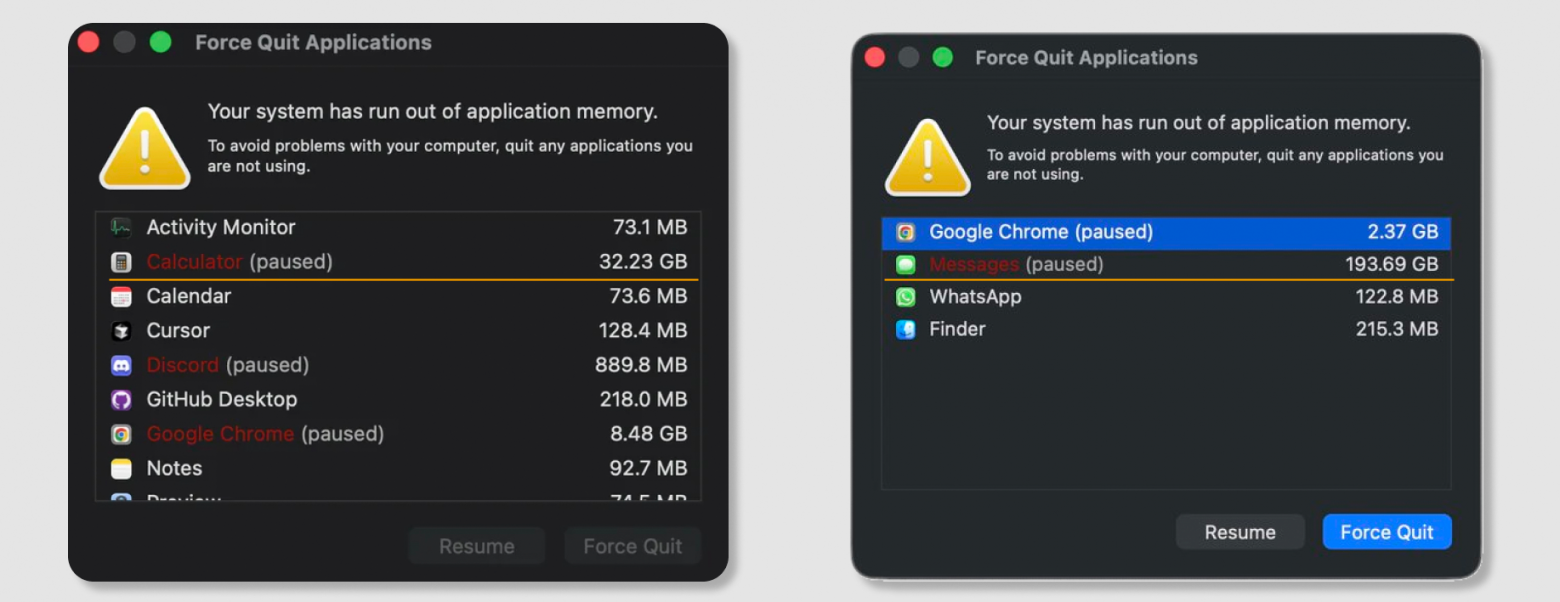
Task: Click the WhatsApp icon in right window
Action: point(906,297)
